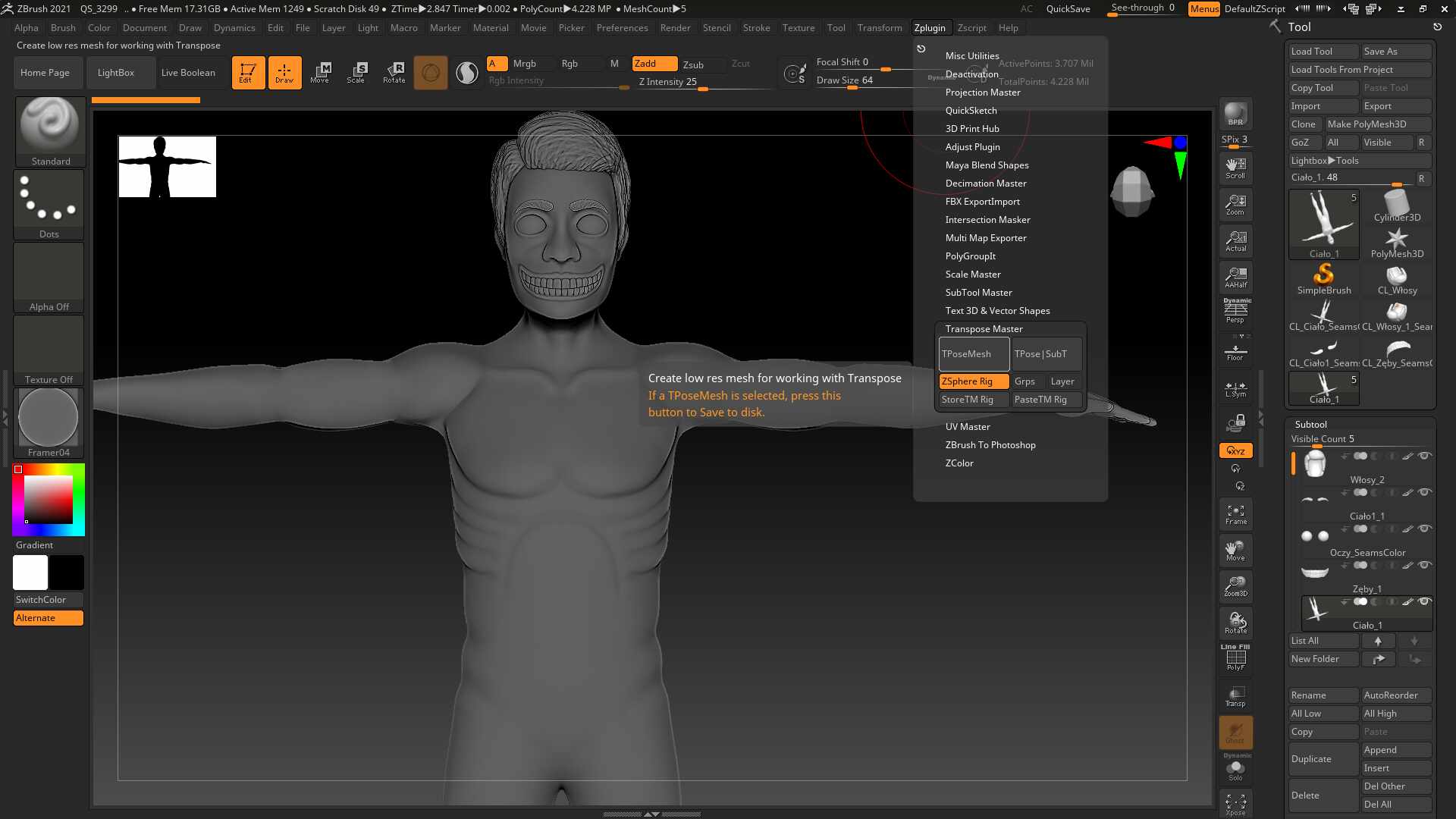Activate Draw mode button

pyautogui.click(x=284, y=73)
